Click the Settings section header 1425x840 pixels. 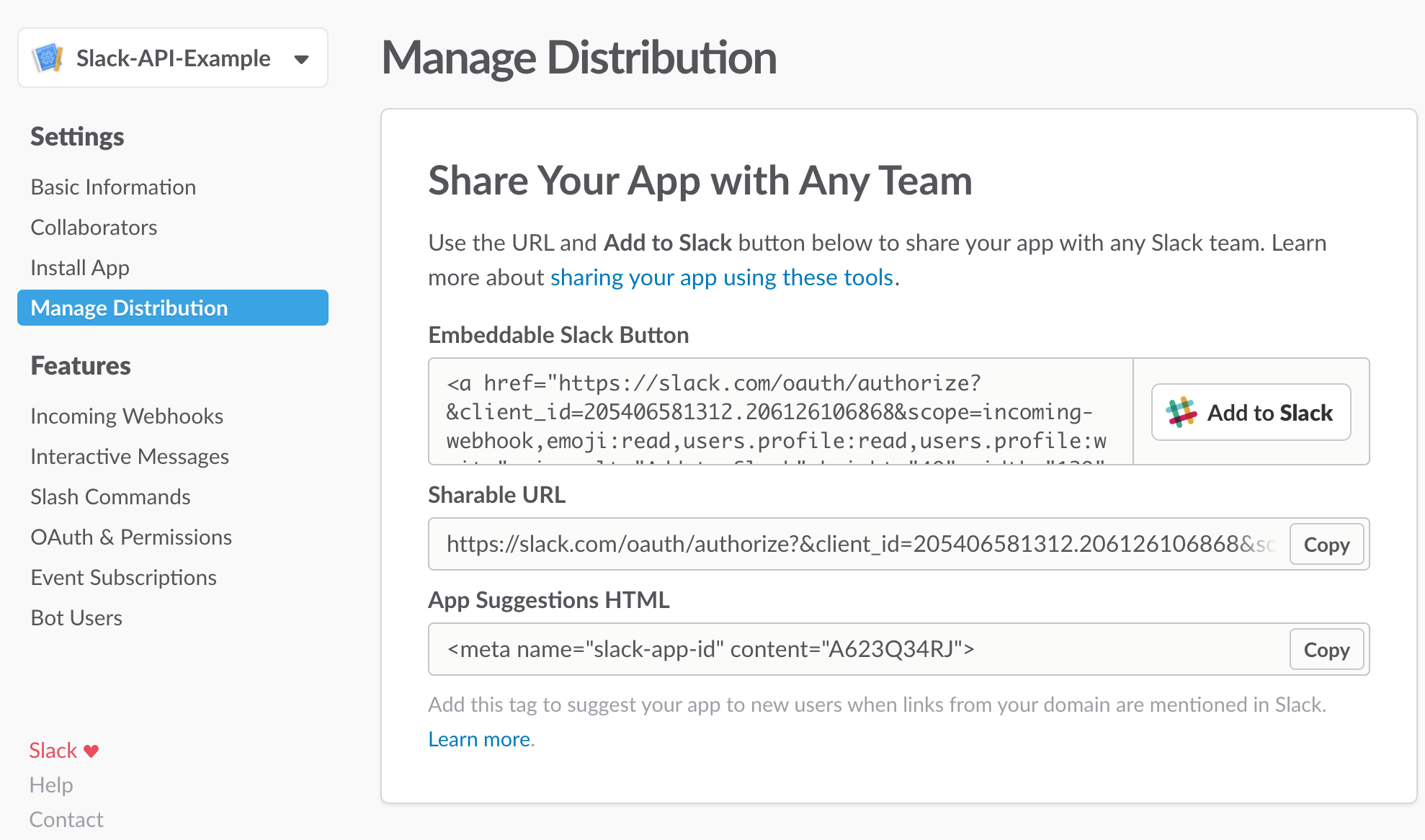tap(77, 137)
